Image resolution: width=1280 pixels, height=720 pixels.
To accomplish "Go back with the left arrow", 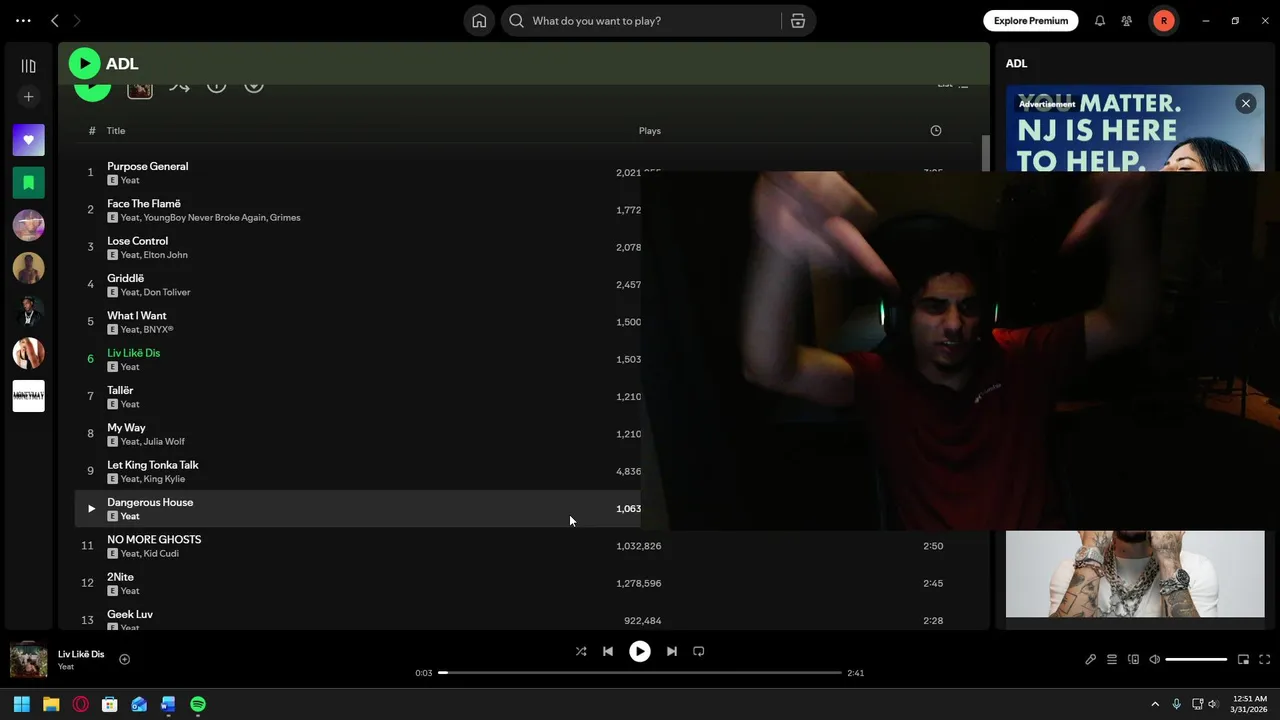I will coord(55,21).
